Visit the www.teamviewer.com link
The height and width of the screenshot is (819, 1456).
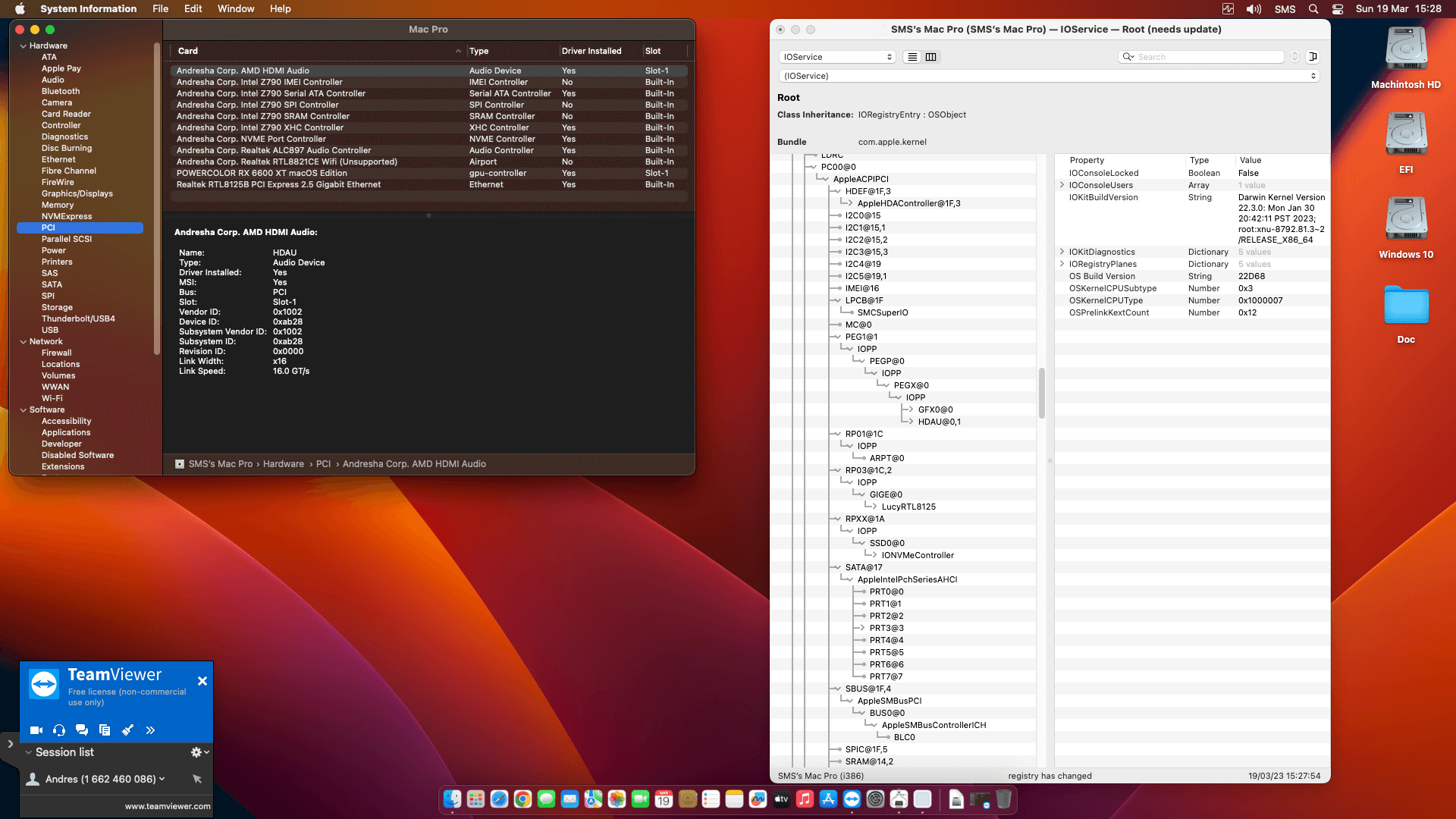(167, 806)
